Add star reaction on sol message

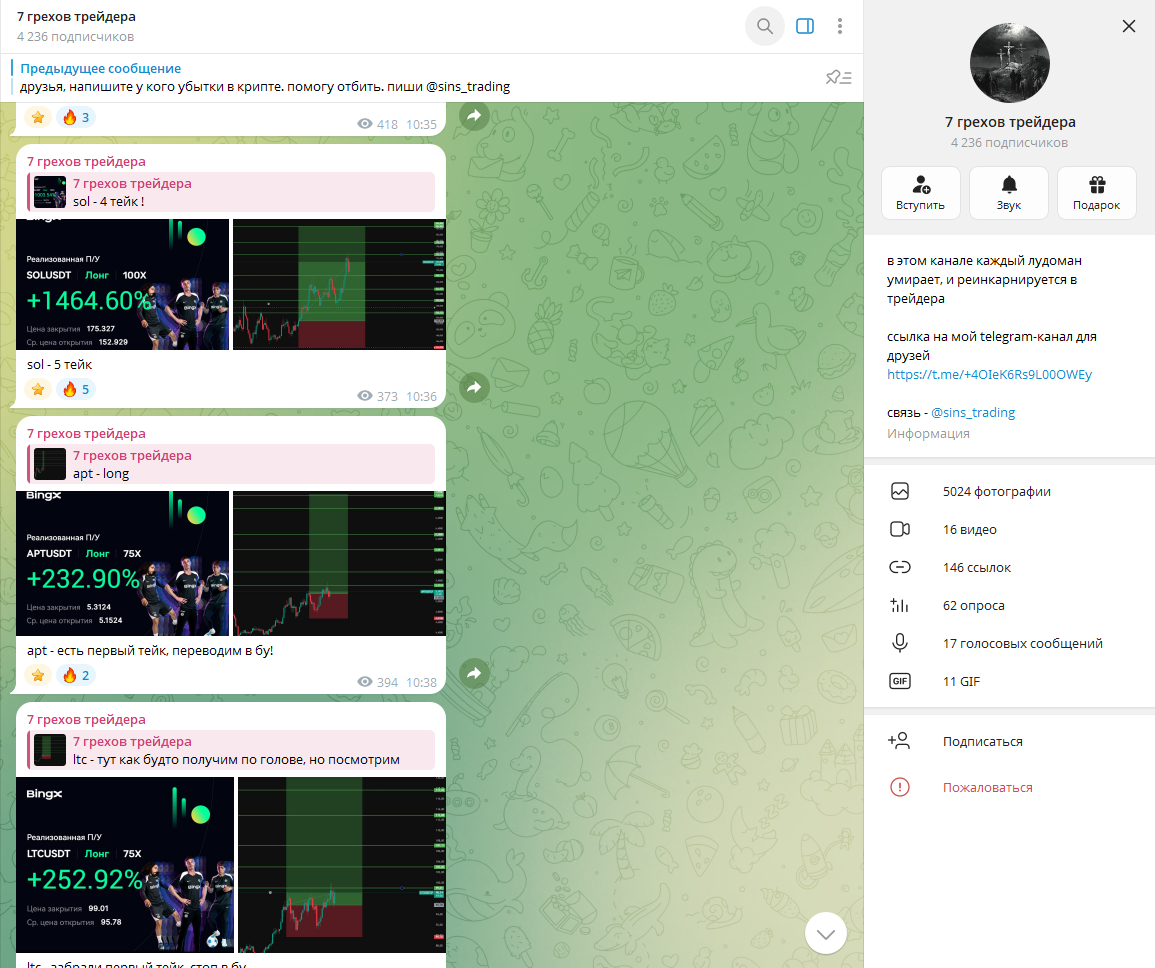click(x=38, y=389)
